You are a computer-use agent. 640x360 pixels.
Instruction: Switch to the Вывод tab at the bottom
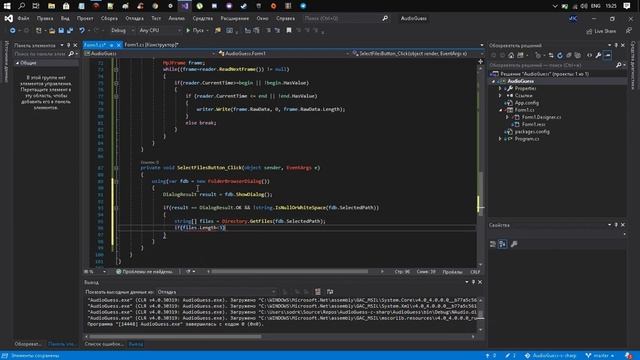coord(136,344)
